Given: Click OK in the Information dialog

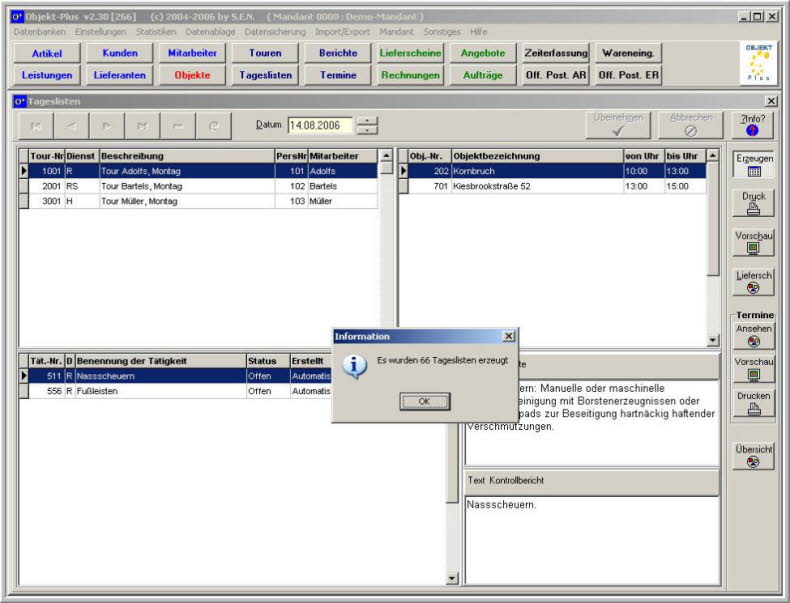Looking at the screenshot, I should click(x=425, y=401).
